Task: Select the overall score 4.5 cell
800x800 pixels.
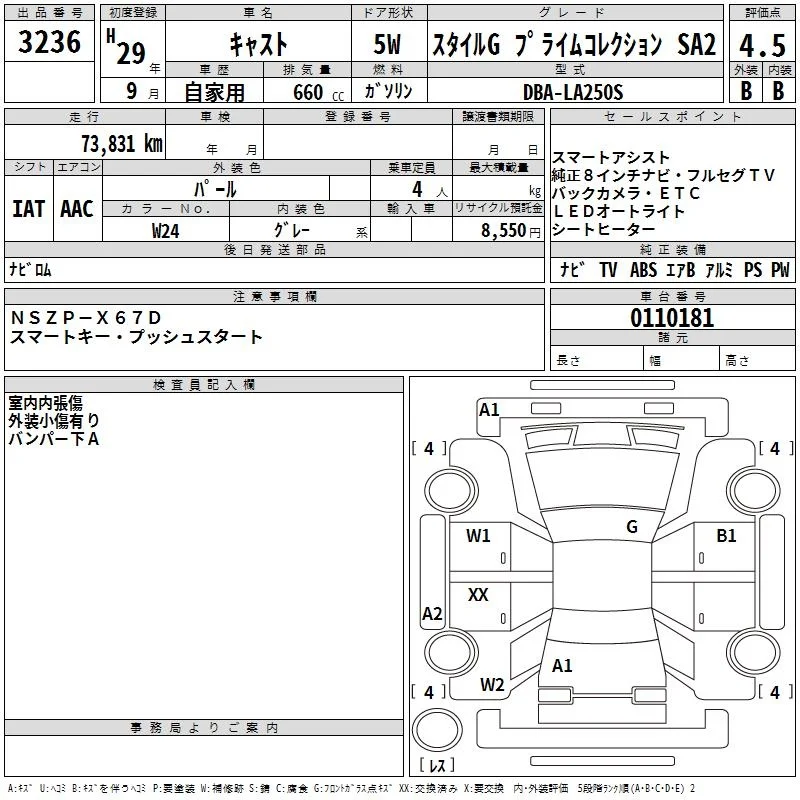Action: (x=762, y=45)
